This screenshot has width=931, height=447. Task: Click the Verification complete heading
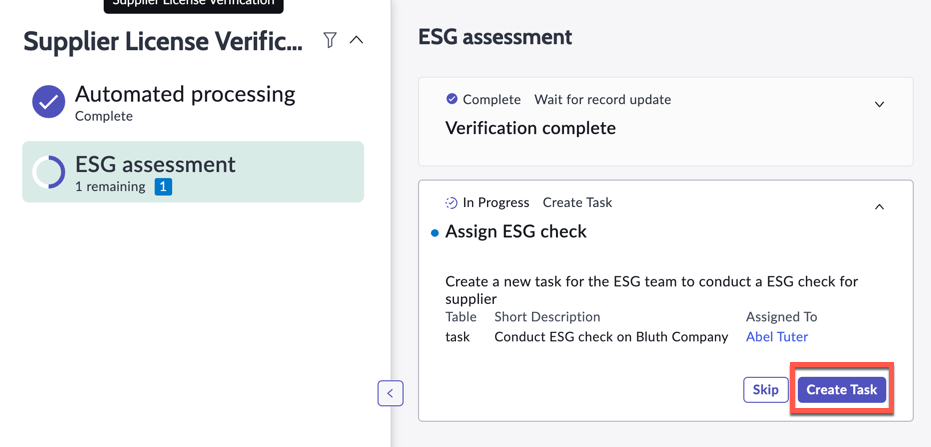coord(530,128)
